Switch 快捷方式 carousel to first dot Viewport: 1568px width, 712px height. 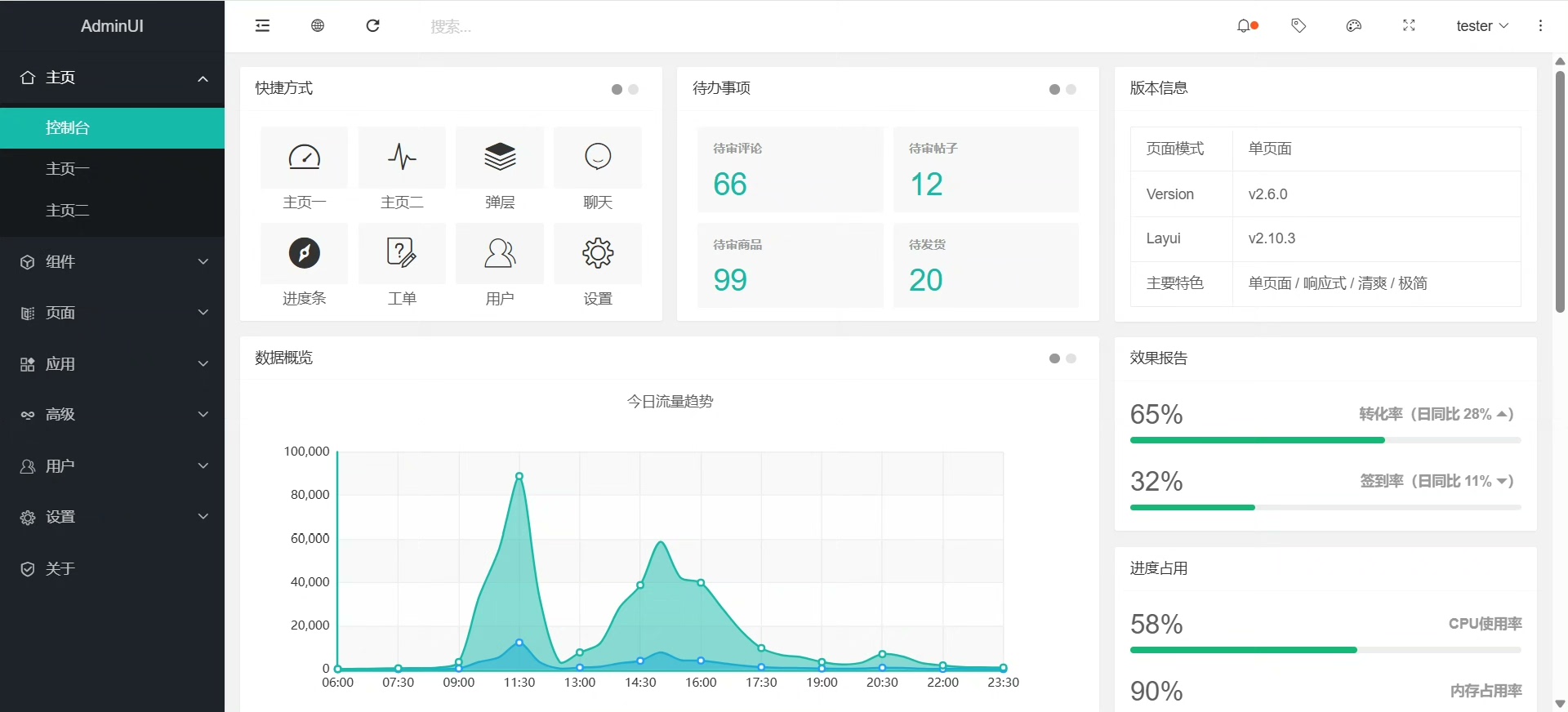coord(617,89)
